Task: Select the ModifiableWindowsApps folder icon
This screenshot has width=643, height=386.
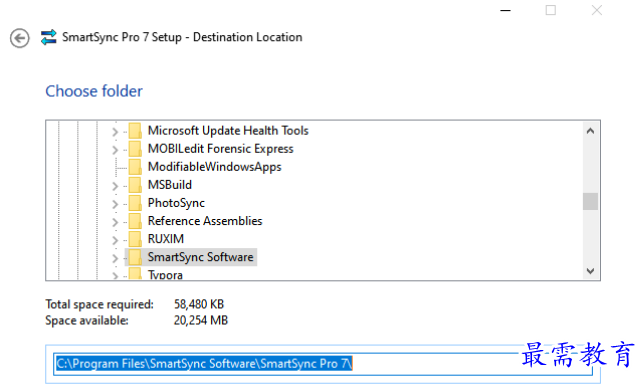Action: point(135,167)
